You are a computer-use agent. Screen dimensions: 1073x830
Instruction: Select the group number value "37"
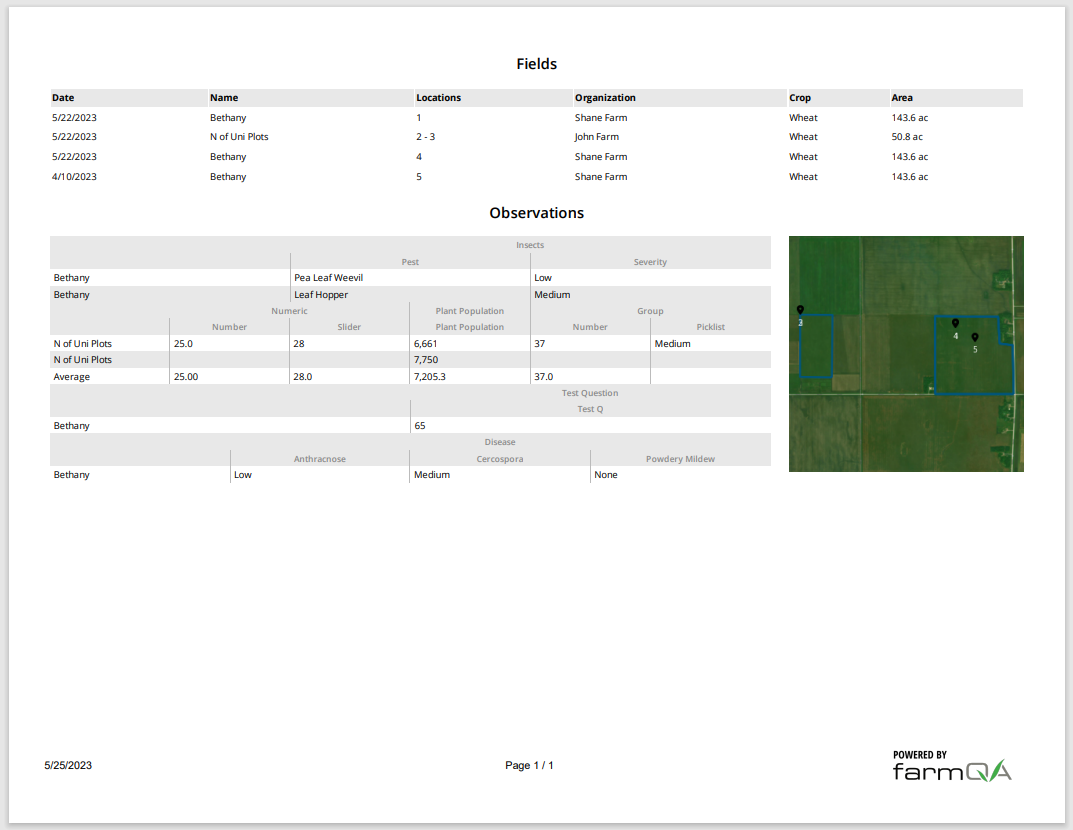pos(540,343)
